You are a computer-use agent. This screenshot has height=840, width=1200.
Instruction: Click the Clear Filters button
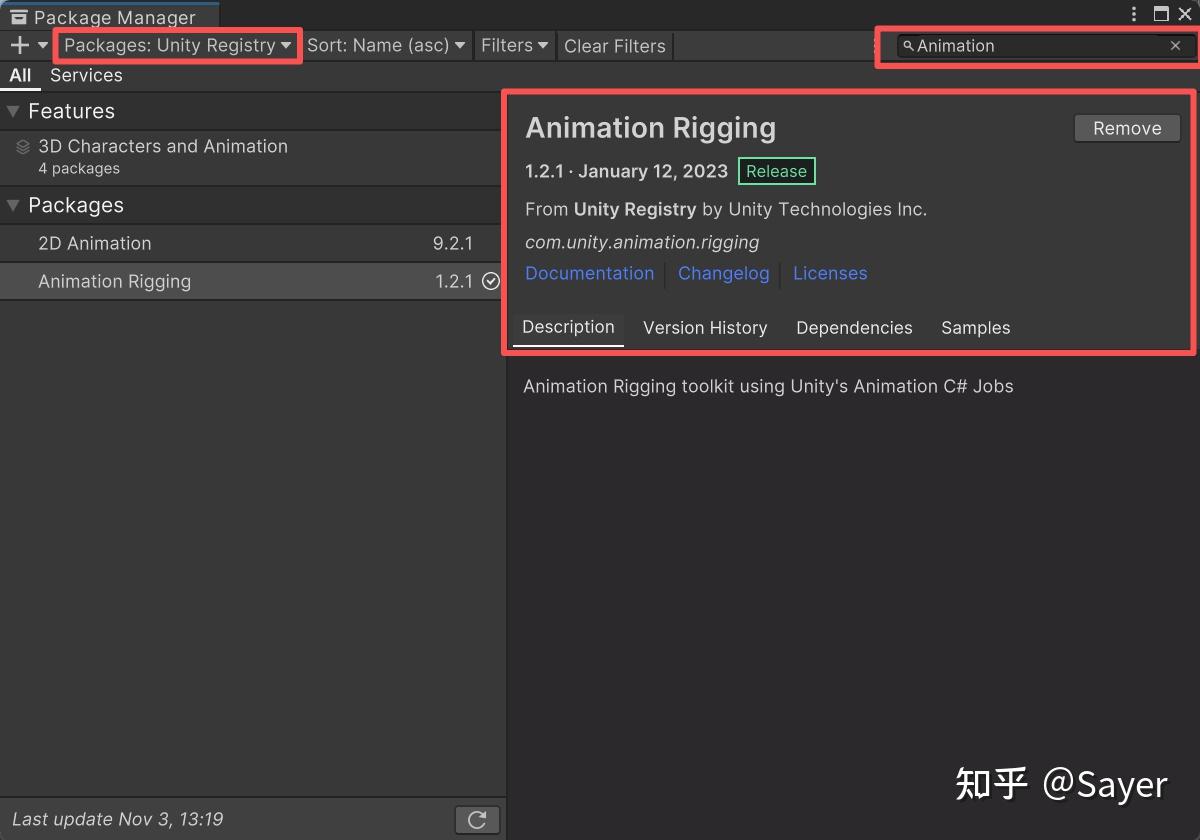pos(614,46)
